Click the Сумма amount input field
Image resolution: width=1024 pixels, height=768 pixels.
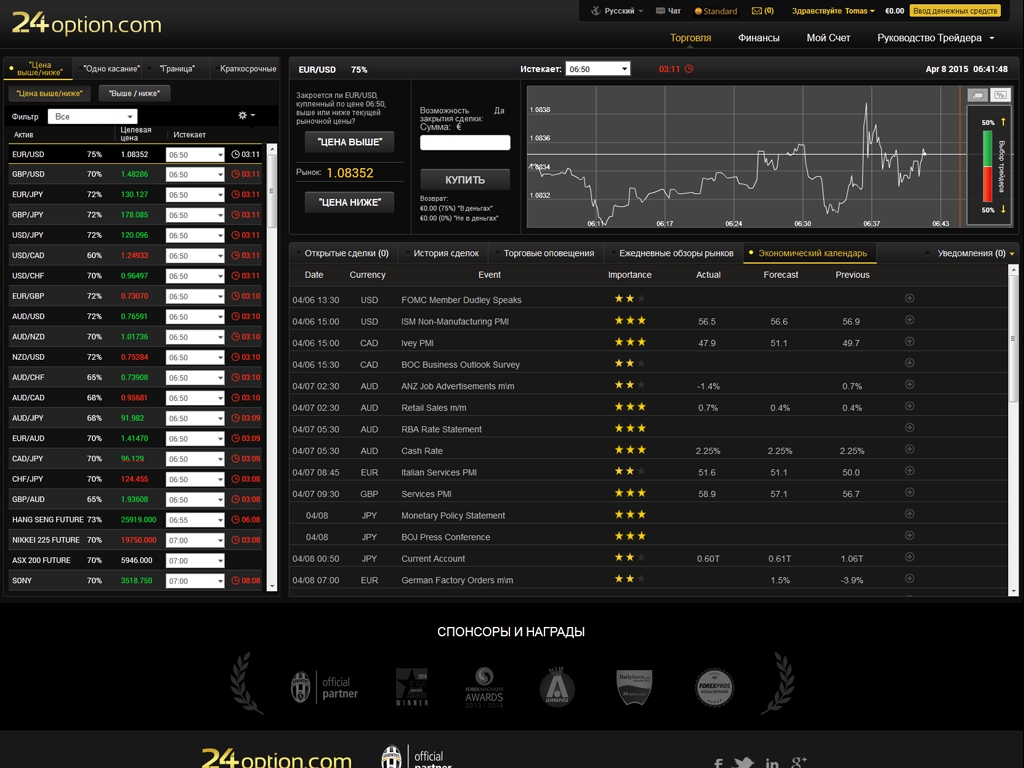pyautogui.click(x=465, y=143)
